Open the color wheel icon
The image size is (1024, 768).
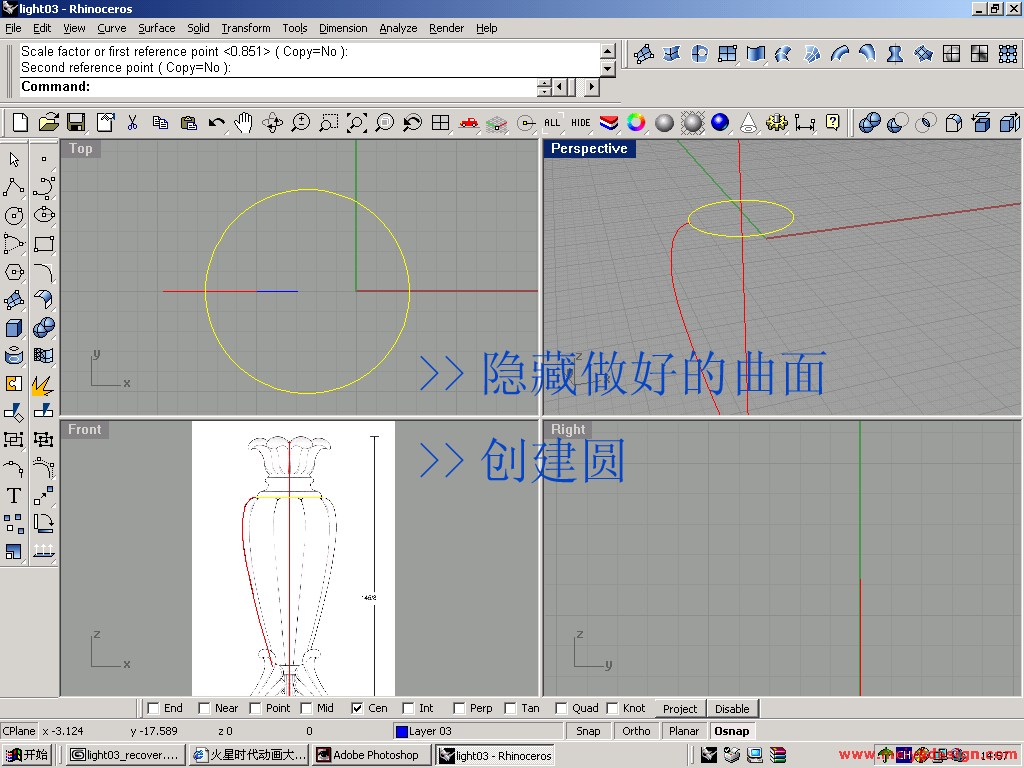point(636,123)
